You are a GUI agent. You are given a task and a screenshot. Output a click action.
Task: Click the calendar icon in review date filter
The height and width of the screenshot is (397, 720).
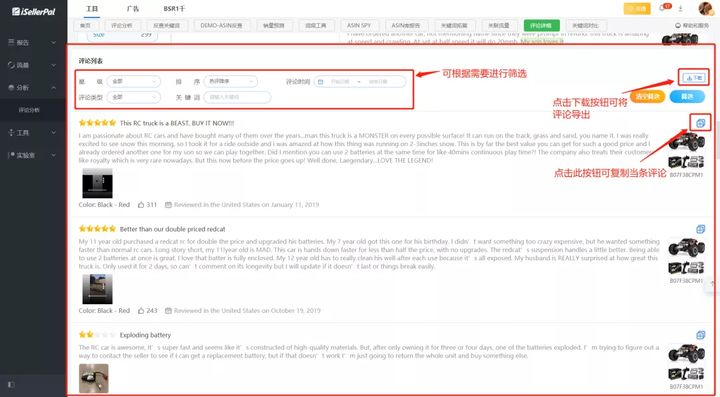click(x=321, y=82)
